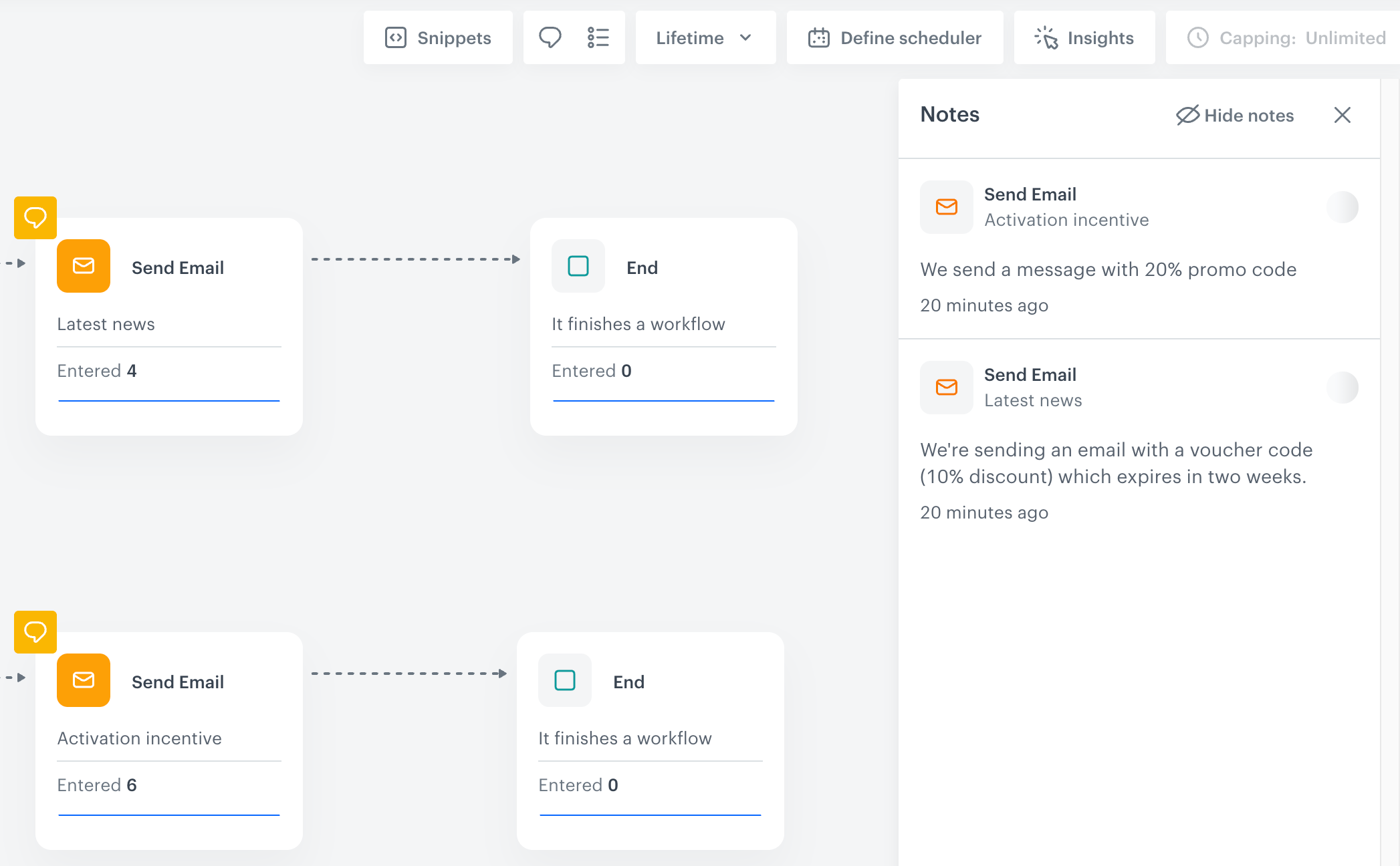Click the clock icon beside Capping
This screenshot has height=866, width=1400.
(1197, 38)
